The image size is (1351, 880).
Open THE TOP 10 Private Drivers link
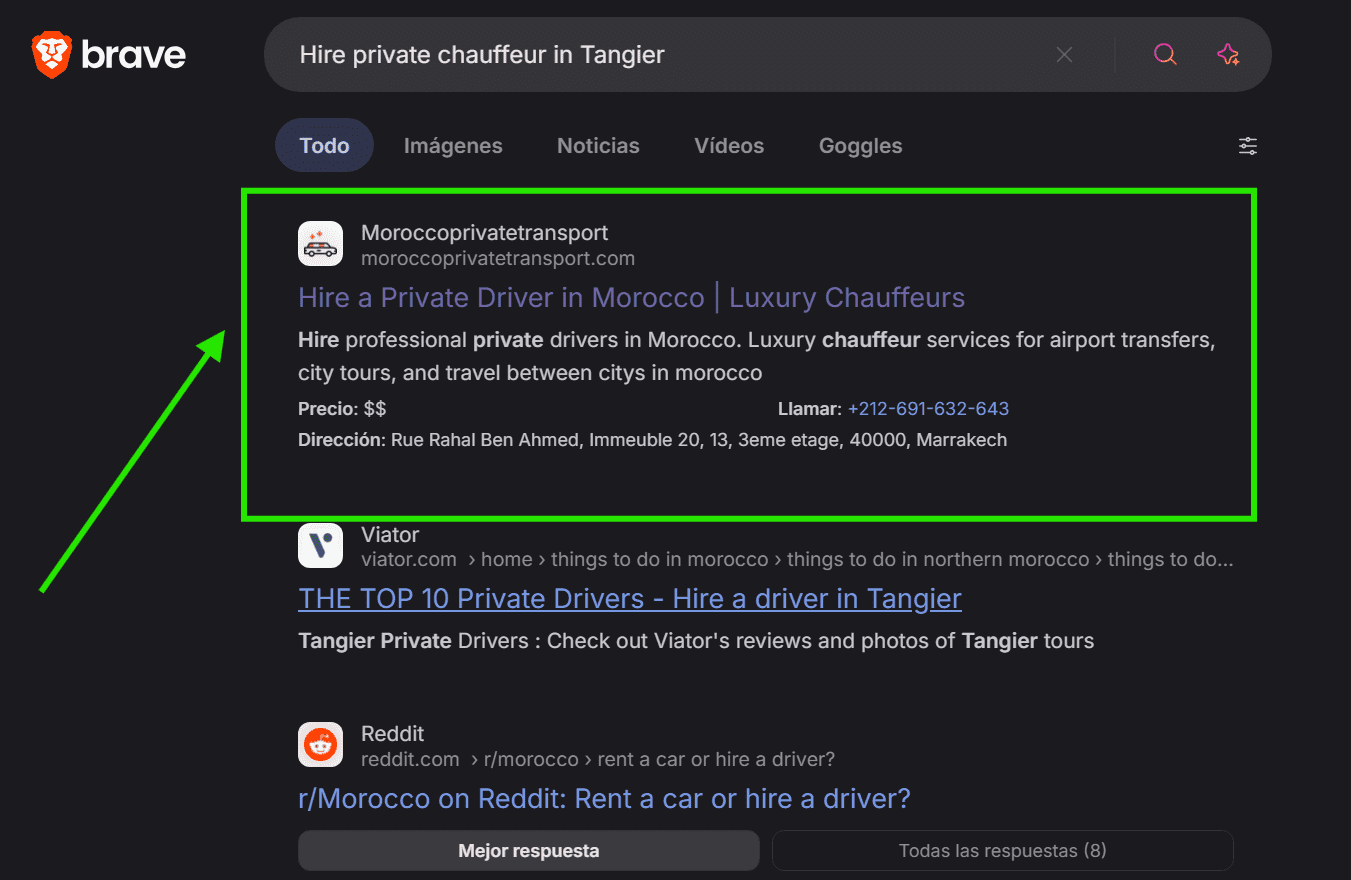tap(629, 599)
